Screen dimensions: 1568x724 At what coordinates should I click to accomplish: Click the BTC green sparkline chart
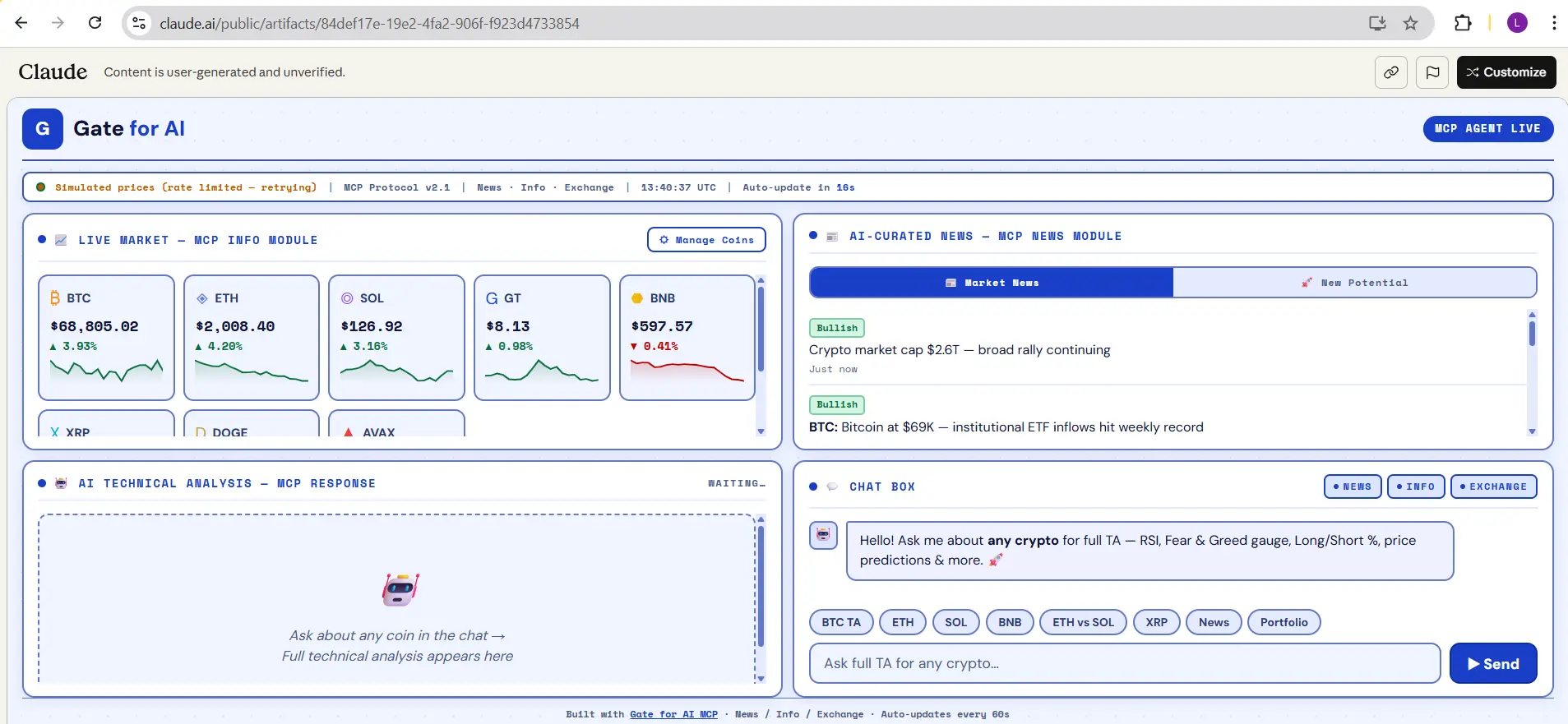click(106, 371)
